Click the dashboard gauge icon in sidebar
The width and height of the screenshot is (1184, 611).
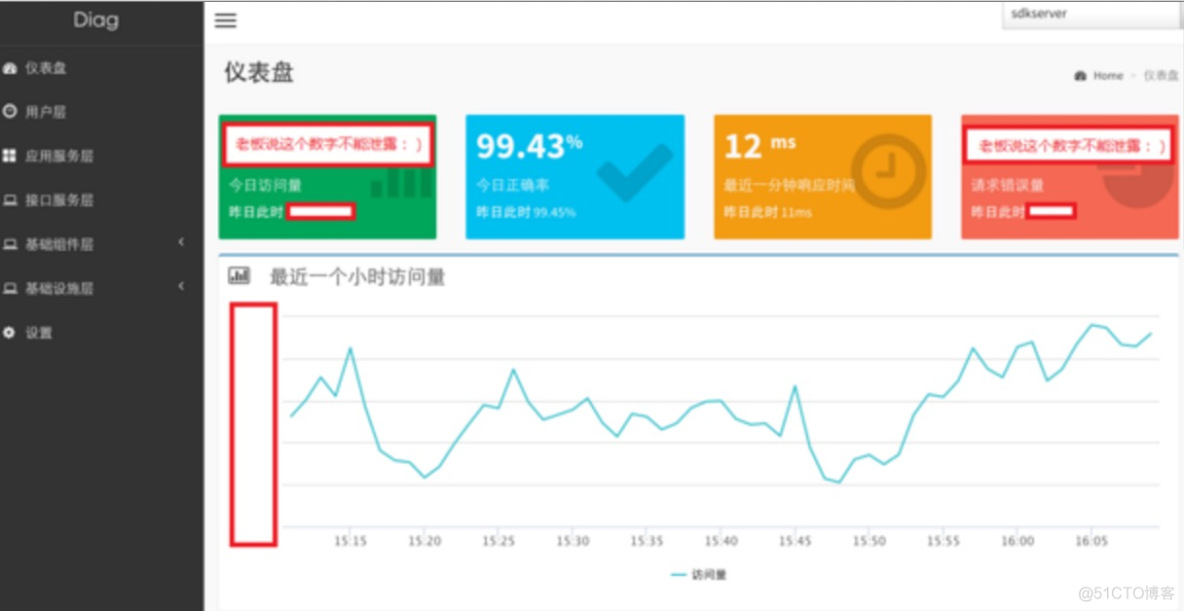tap(10, 68)
